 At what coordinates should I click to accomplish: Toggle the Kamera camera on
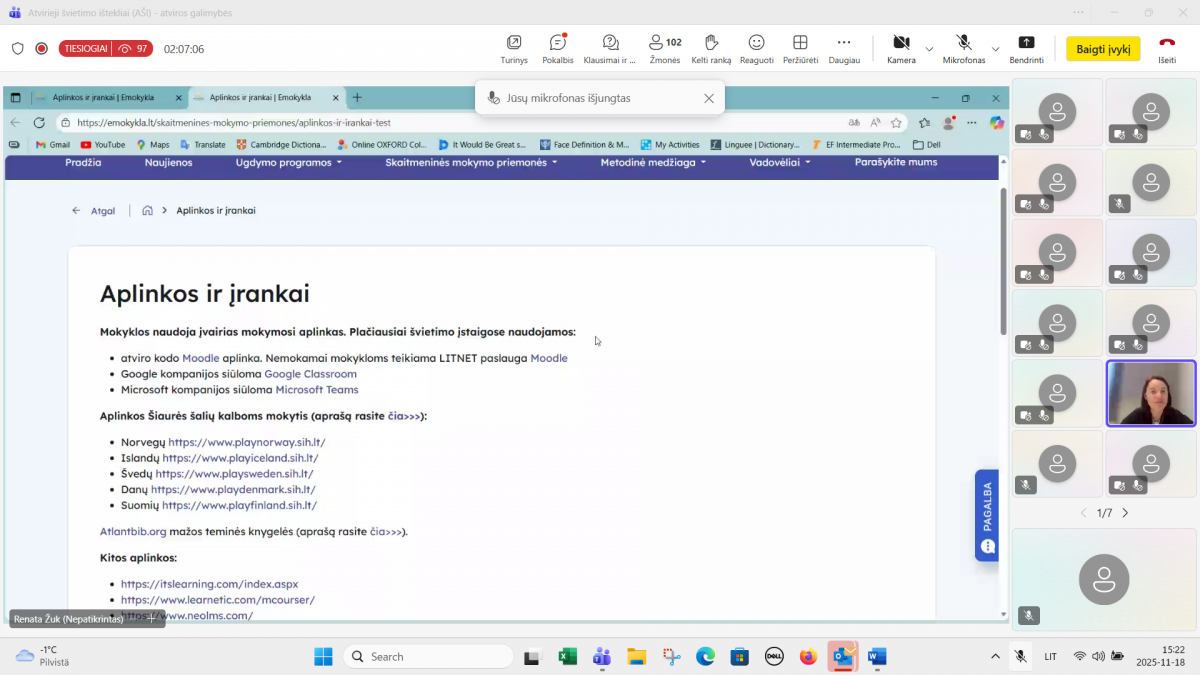pos(900,43)
